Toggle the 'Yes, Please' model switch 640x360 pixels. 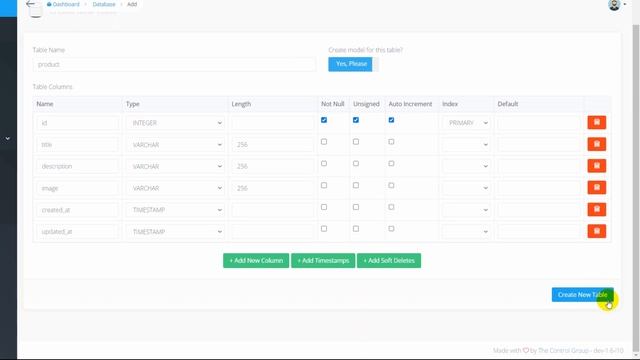353,64
